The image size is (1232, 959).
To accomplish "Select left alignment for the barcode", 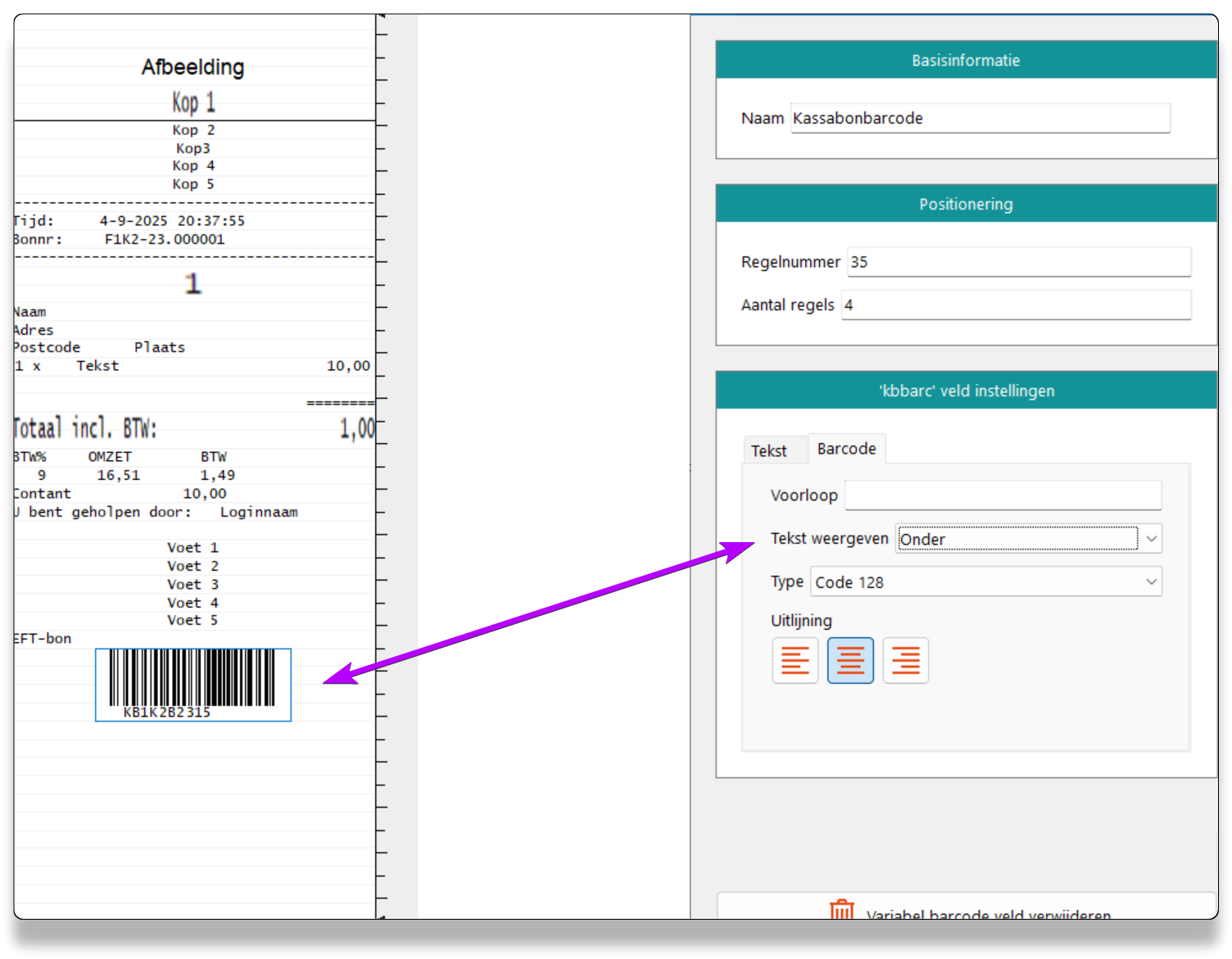I will [795, 660].
